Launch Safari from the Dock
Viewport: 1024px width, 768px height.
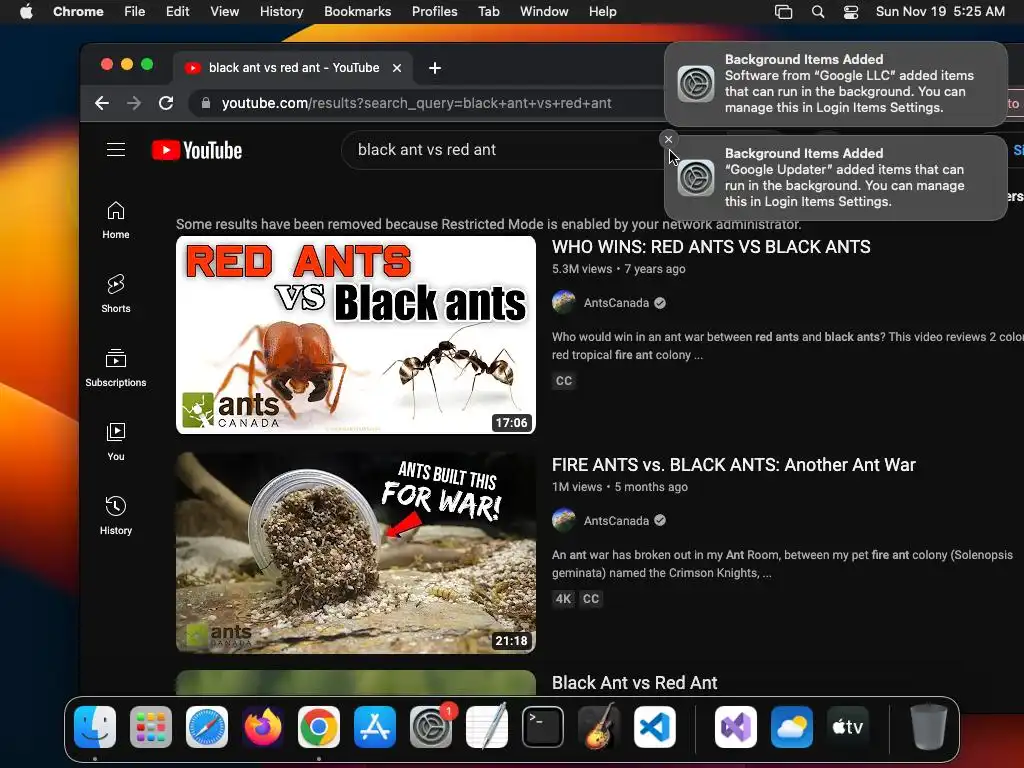click(207, 727)
